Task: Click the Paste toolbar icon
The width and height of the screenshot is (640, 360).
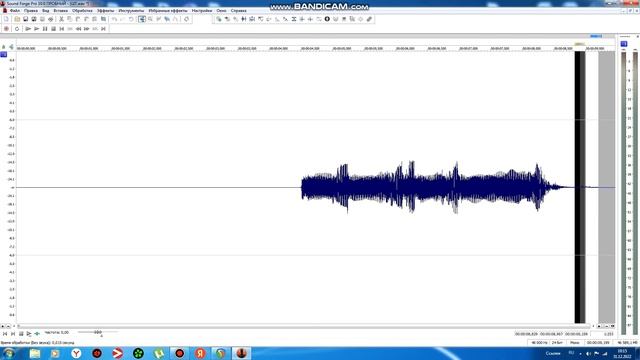Action: coord(78,19)
